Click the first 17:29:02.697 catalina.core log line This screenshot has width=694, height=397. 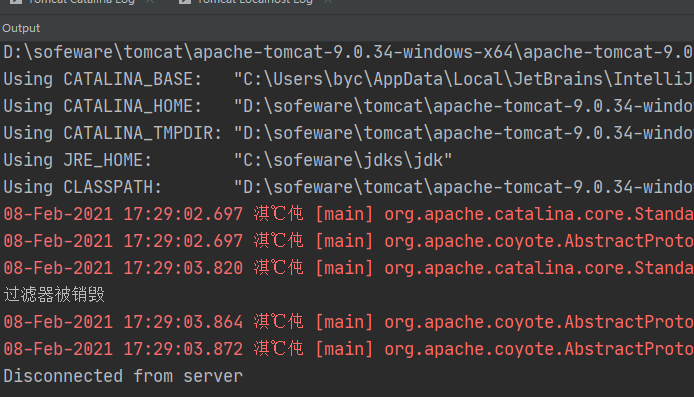click(x=348, y=214)
